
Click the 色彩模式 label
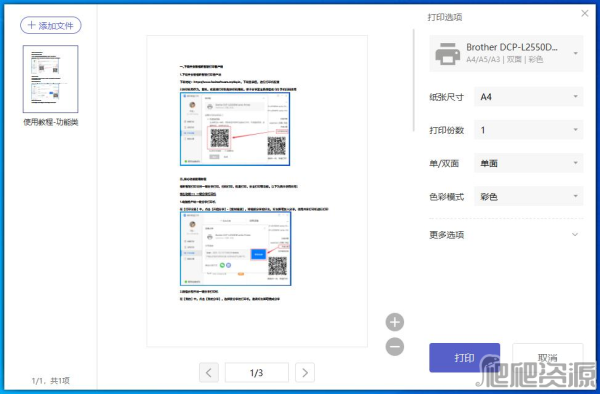click(446, 197)
